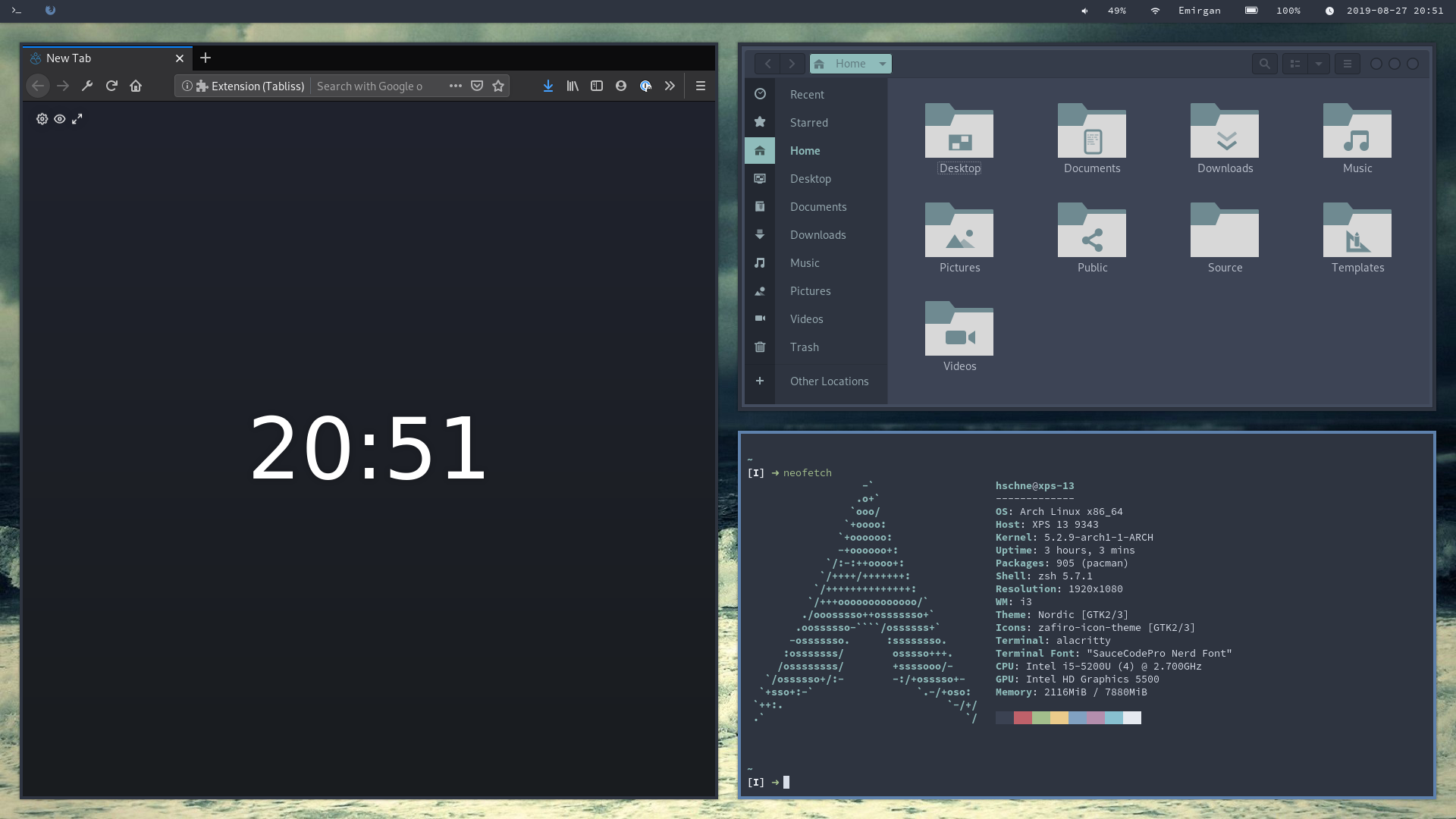Viewport: 1456px width, 819px height.
Task: Select the Public folder icon
Action: pos(1092,230)
